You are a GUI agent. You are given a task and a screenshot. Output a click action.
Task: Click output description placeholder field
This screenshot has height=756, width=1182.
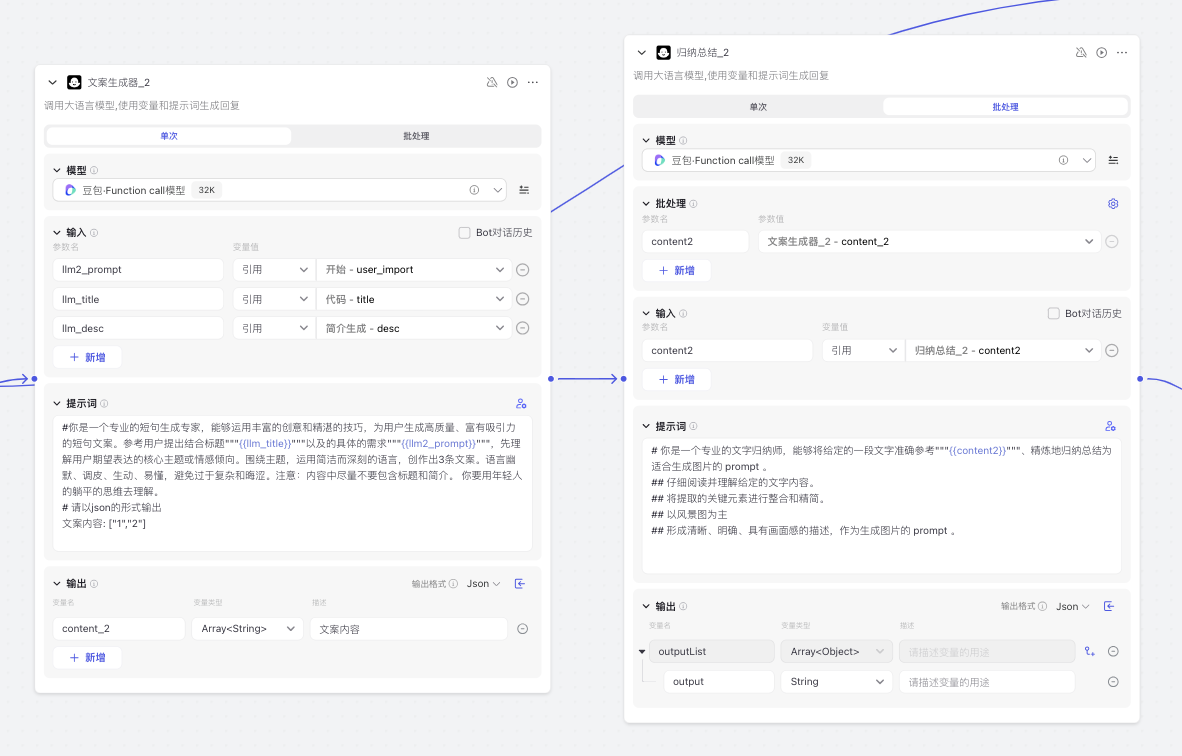(987, 681)
